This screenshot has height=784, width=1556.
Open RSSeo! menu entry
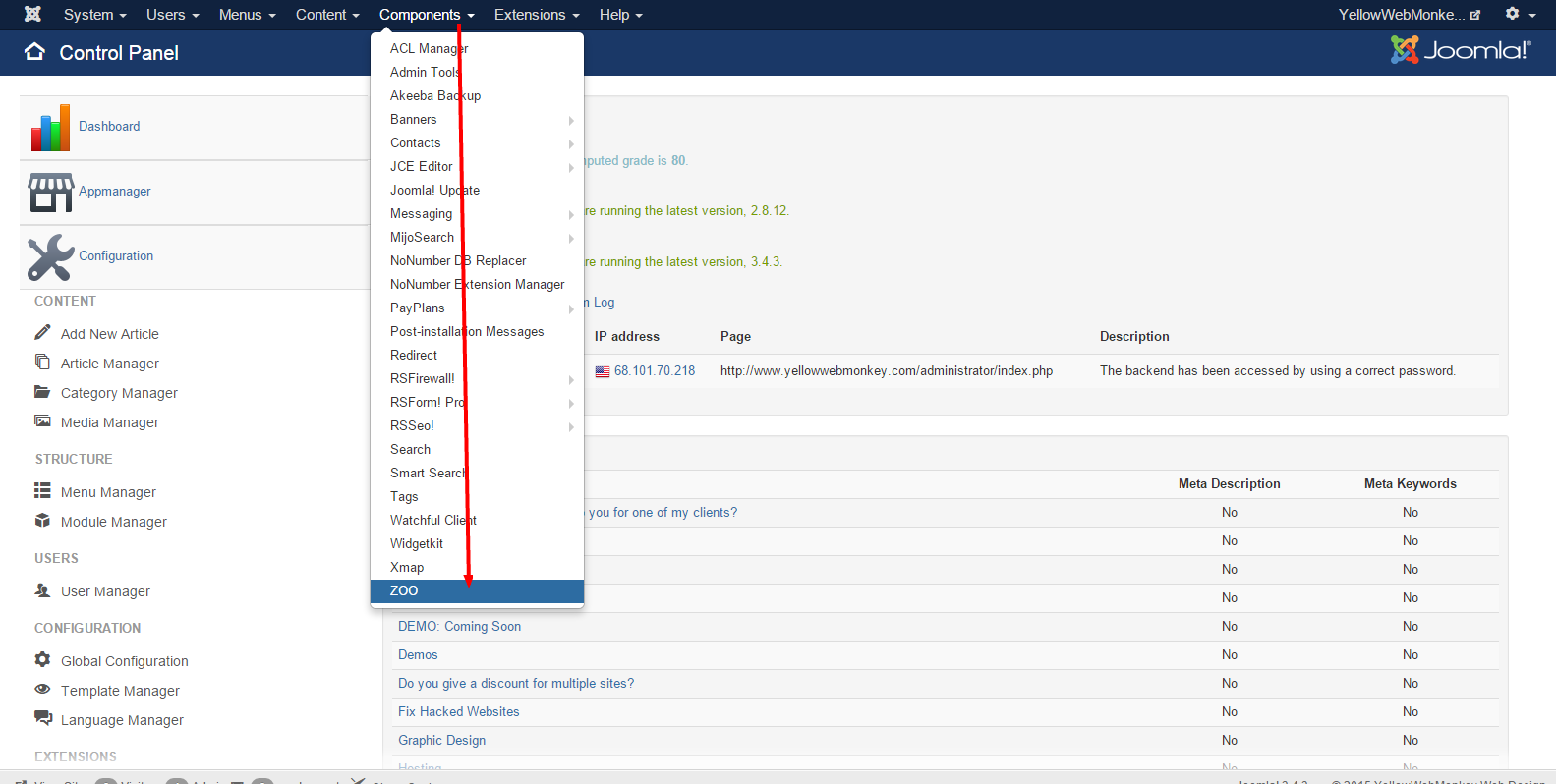477,425
